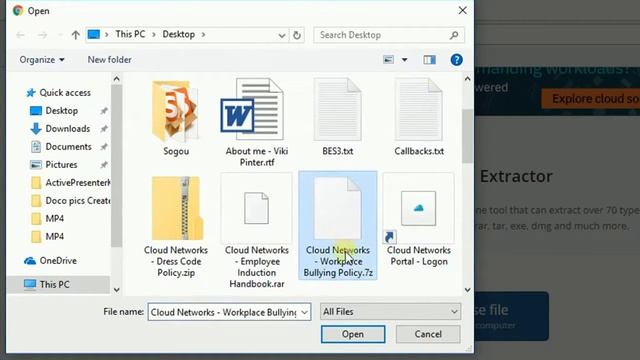
Task: Cancel the Open dialog
Action: pos(428,334)
